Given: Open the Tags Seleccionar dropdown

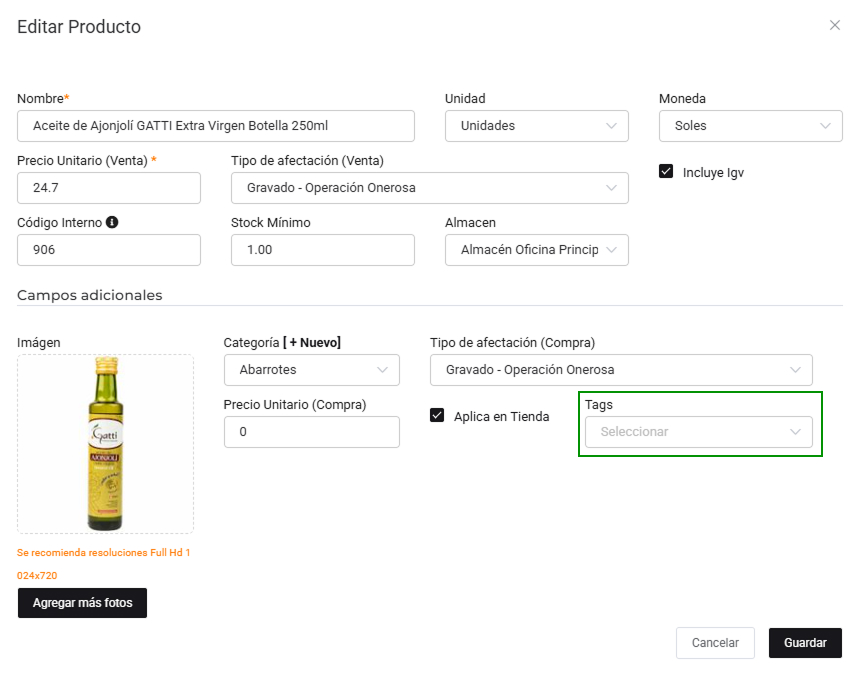Looking at the screenshot, I should (x=698, y=432).
